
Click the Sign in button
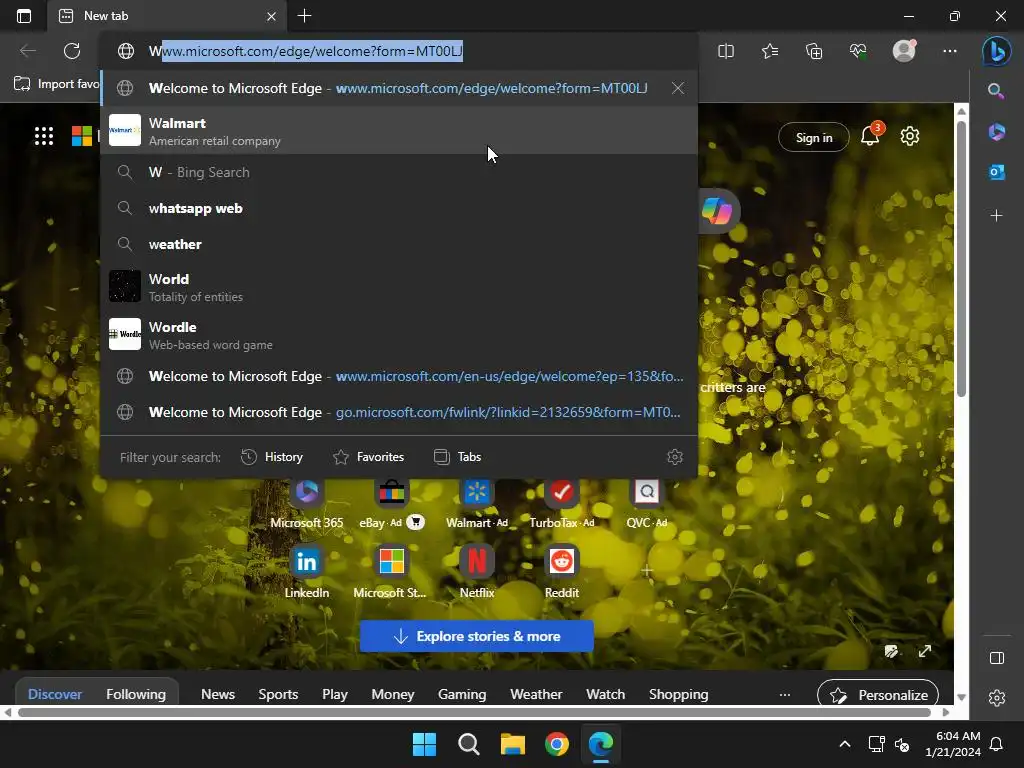click(814, 137)
